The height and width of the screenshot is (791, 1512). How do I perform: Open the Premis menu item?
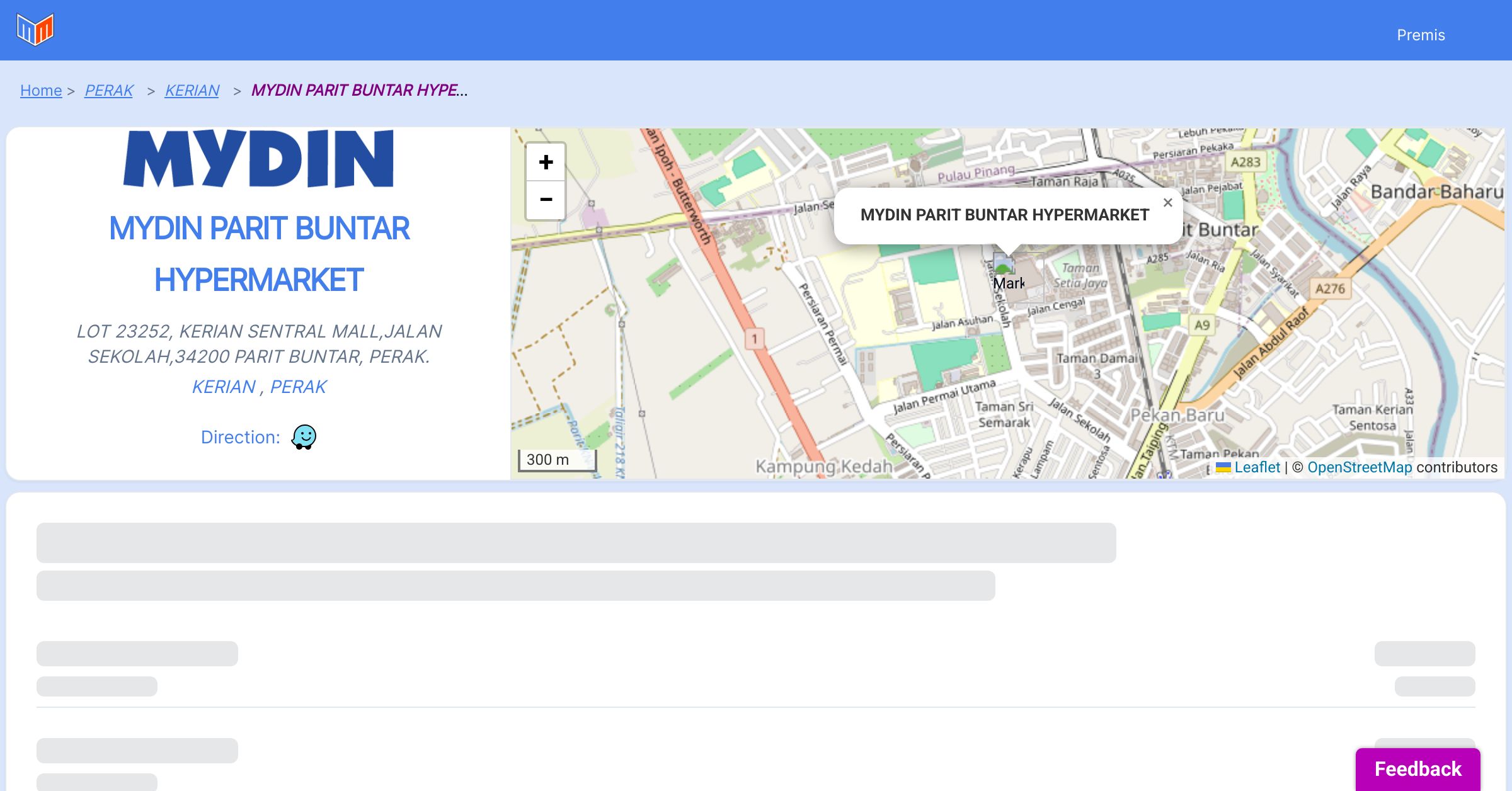click(1421, 35)
